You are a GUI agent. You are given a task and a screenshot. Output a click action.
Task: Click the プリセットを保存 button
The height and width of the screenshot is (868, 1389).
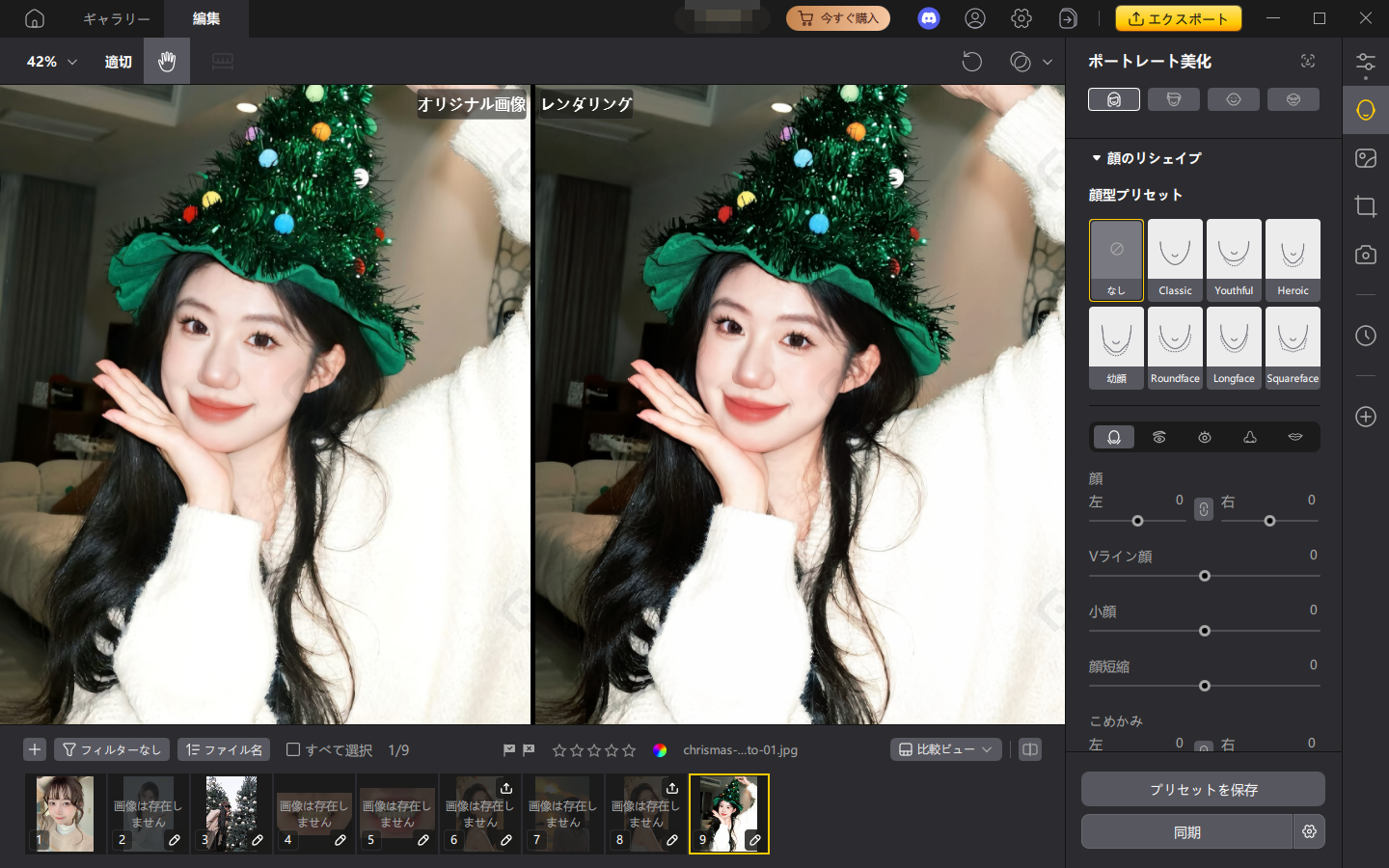1203,789
